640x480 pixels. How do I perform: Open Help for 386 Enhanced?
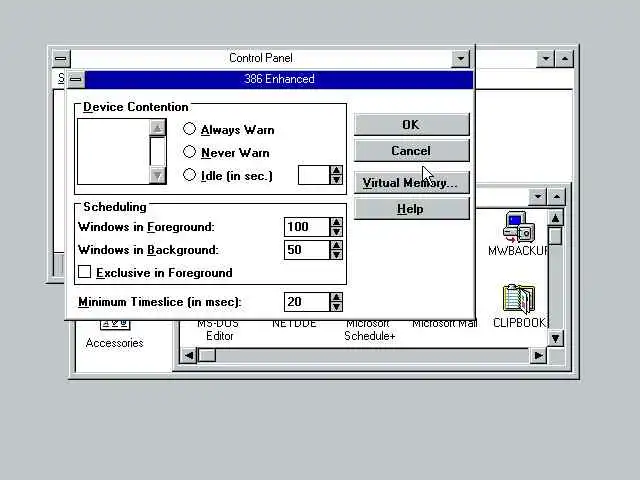[411, 209]
